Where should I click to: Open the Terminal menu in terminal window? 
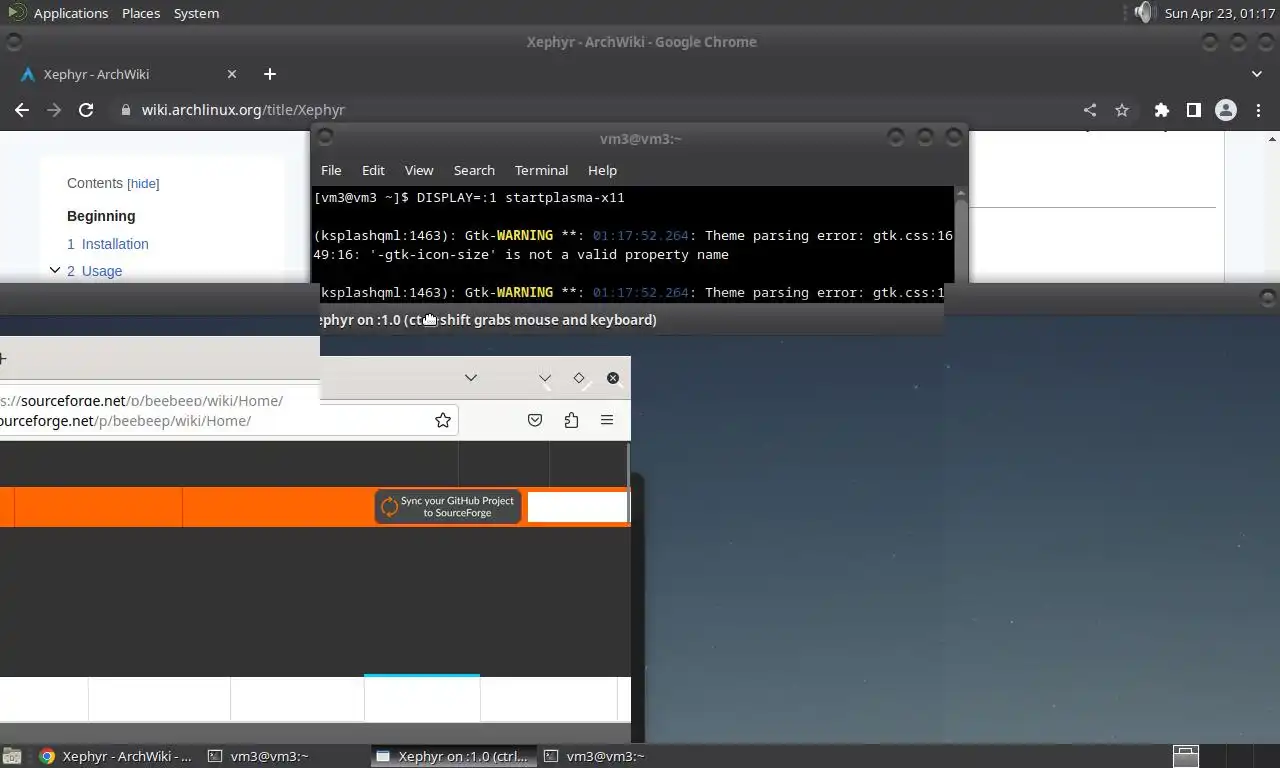tap(541, 170)
